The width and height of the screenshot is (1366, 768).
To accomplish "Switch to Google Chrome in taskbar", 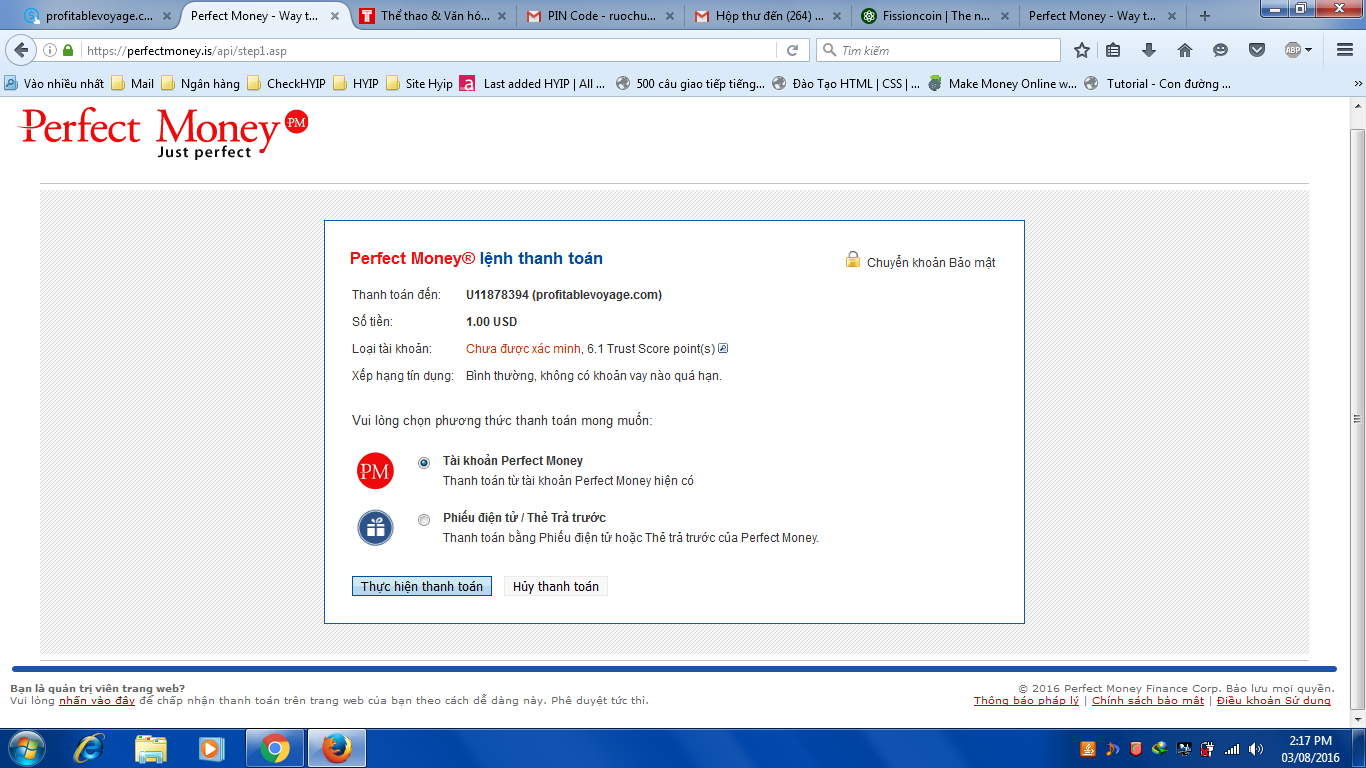I will (x=275, y=748).
